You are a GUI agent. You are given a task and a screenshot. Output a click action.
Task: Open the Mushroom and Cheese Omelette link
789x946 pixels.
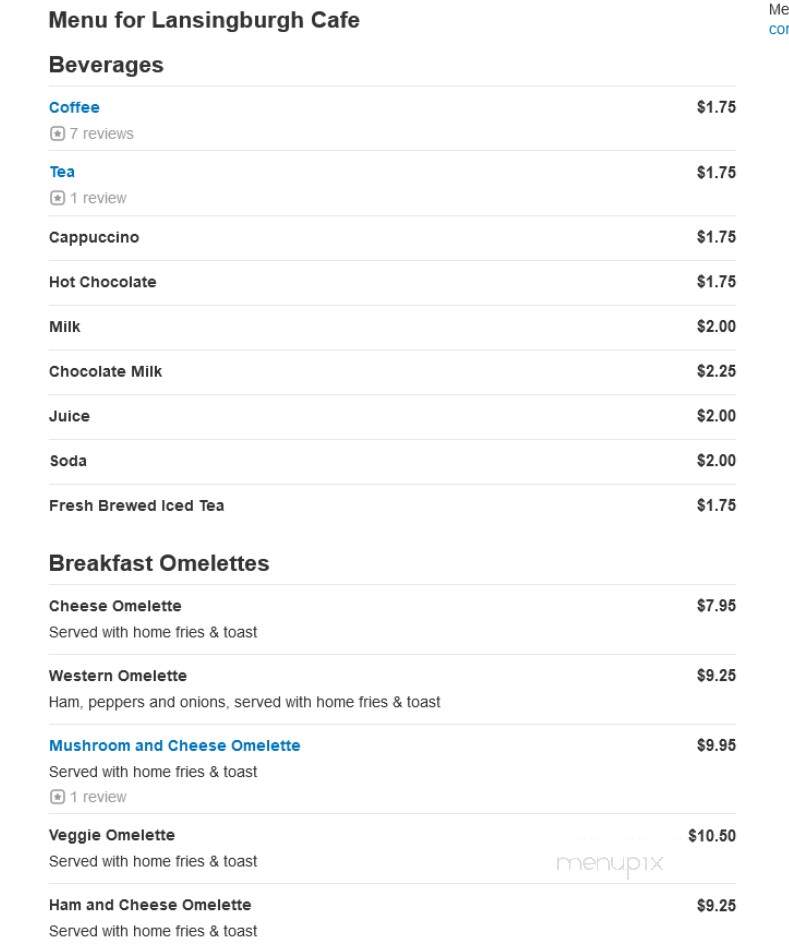click(174, 746)
